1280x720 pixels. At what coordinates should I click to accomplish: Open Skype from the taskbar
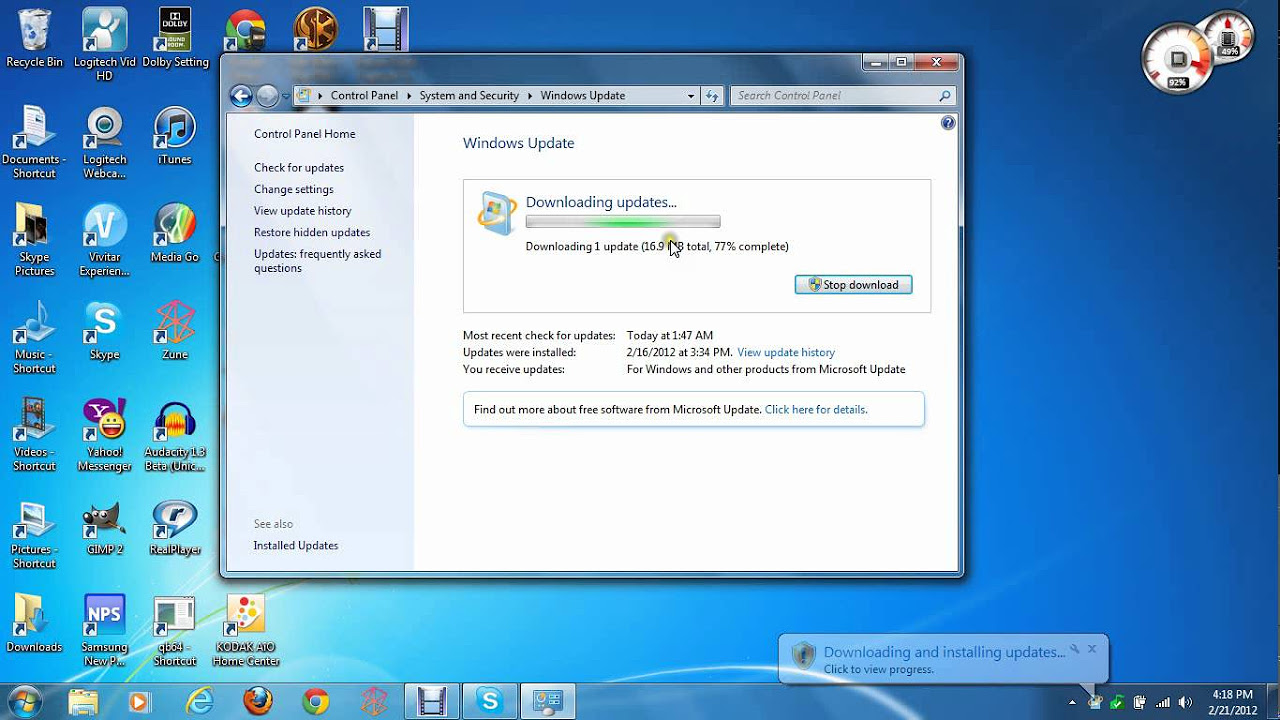490,702
